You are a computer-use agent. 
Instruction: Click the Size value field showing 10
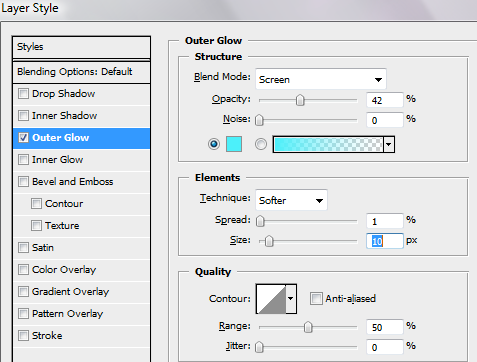point(385,241)
